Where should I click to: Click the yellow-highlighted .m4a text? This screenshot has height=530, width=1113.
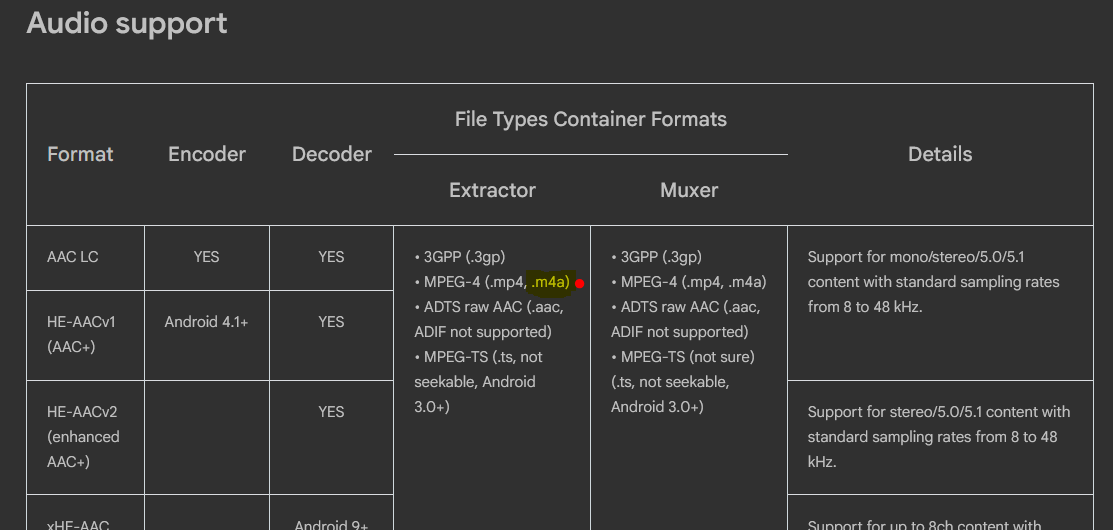click(549, 282)
